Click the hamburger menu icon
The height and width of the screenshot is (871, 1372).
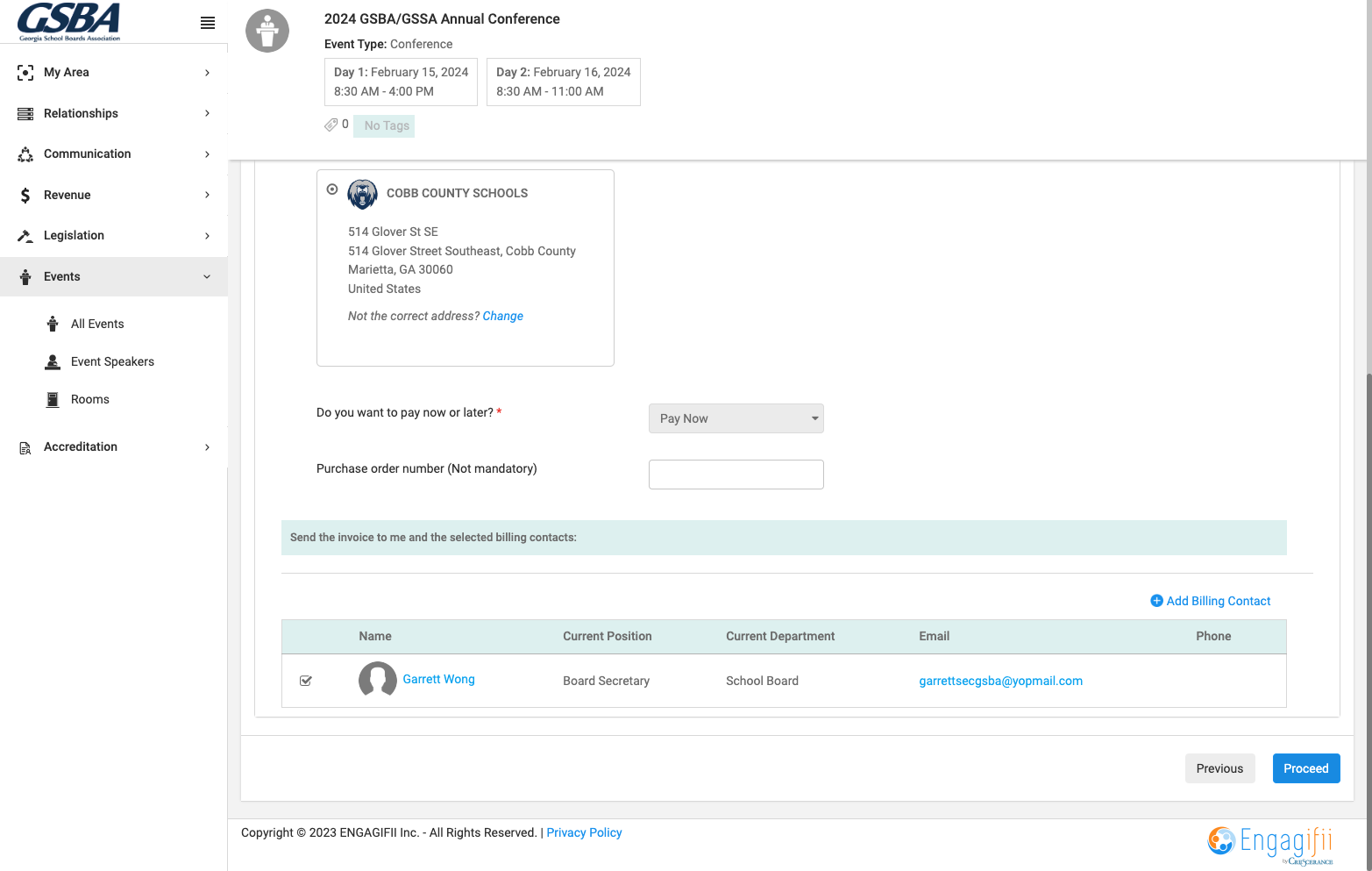pyautogui.click(x=208, y=23)
